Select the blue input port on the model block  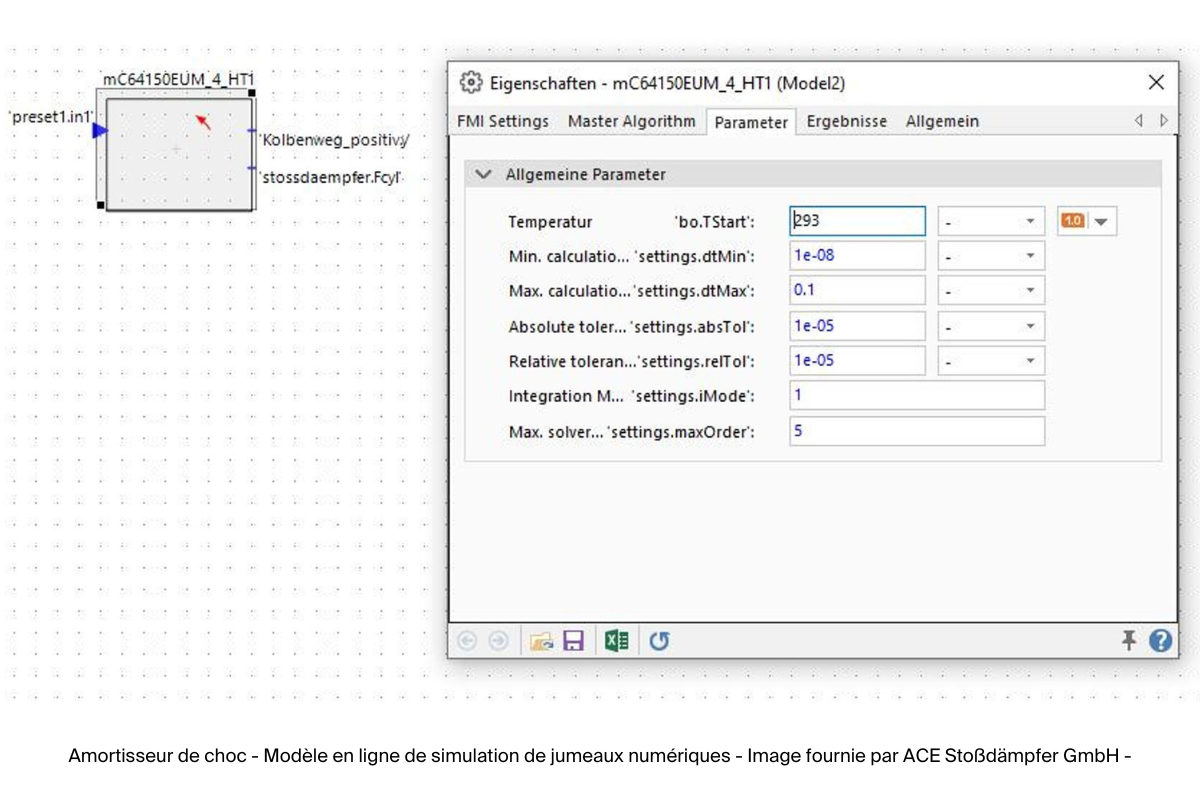click(x=97, y=129)
